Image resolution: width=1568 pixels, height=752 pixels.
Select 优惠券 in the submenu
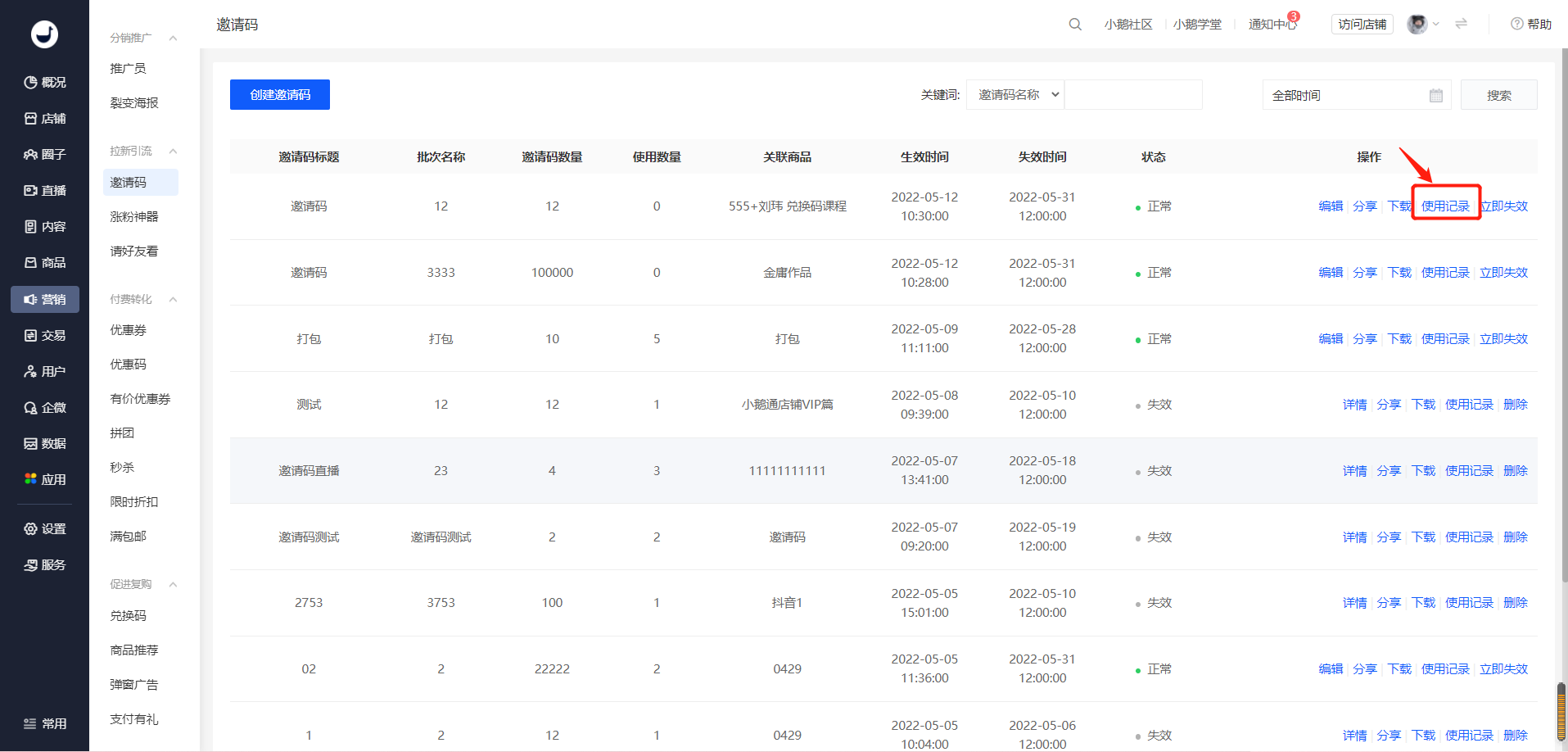click(129, 330)
